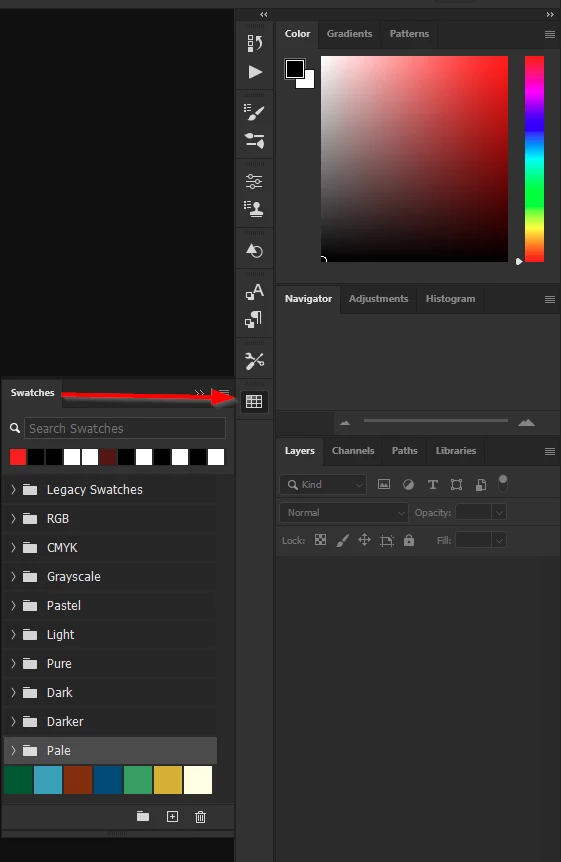This screenshot has height=862, width=561.
Task: Expand icon panel column double arrows
Action: point(263,14)
